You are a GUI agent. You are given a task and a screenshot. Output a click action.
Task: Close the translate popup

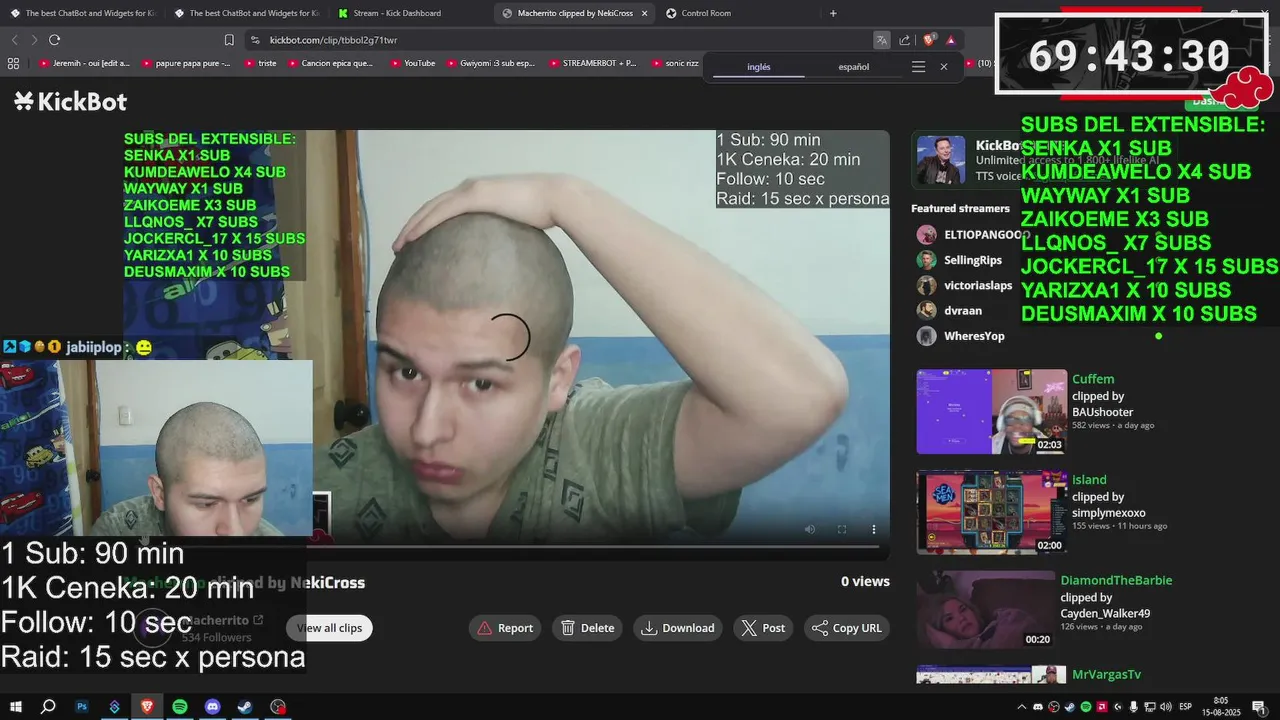tap(943, 67)
